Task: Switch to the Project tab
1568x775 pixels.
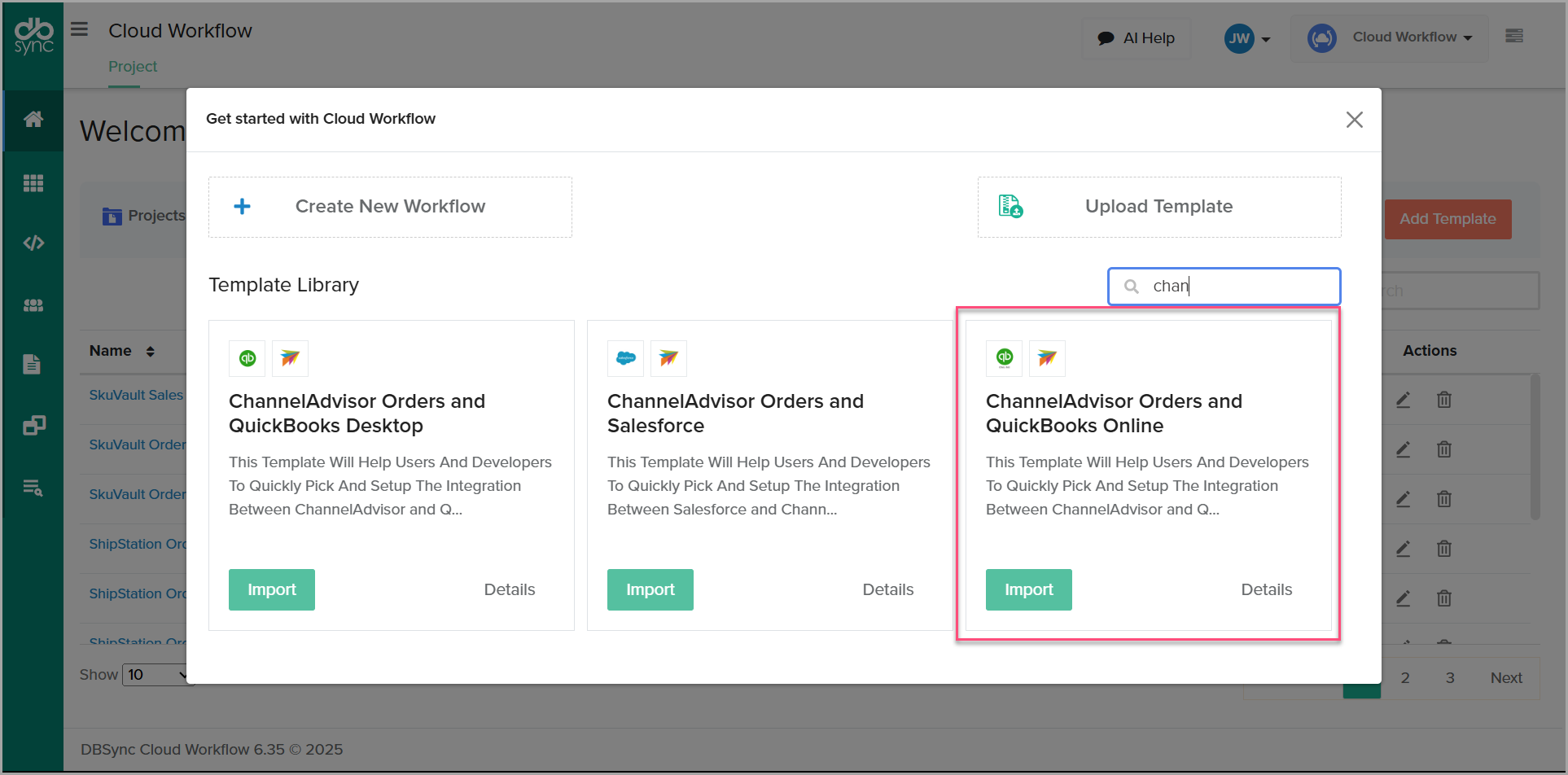Action: tap(133, 67)
